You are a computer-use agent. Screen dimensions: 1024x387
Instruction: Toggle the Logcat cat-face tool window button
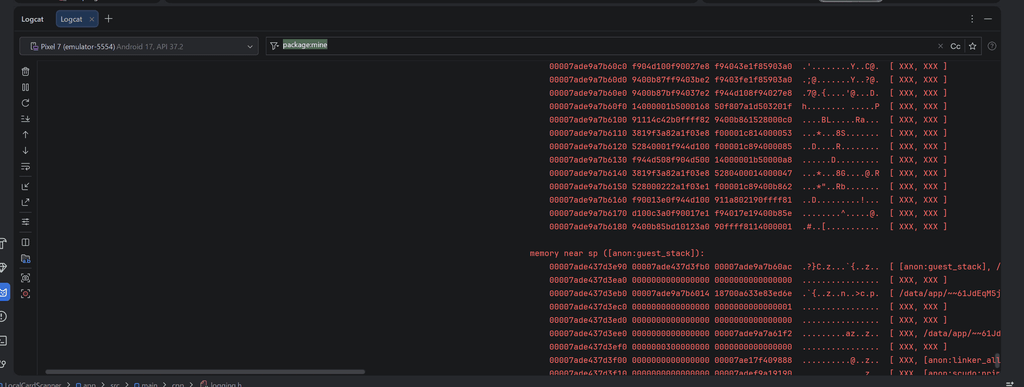[4, 292]
